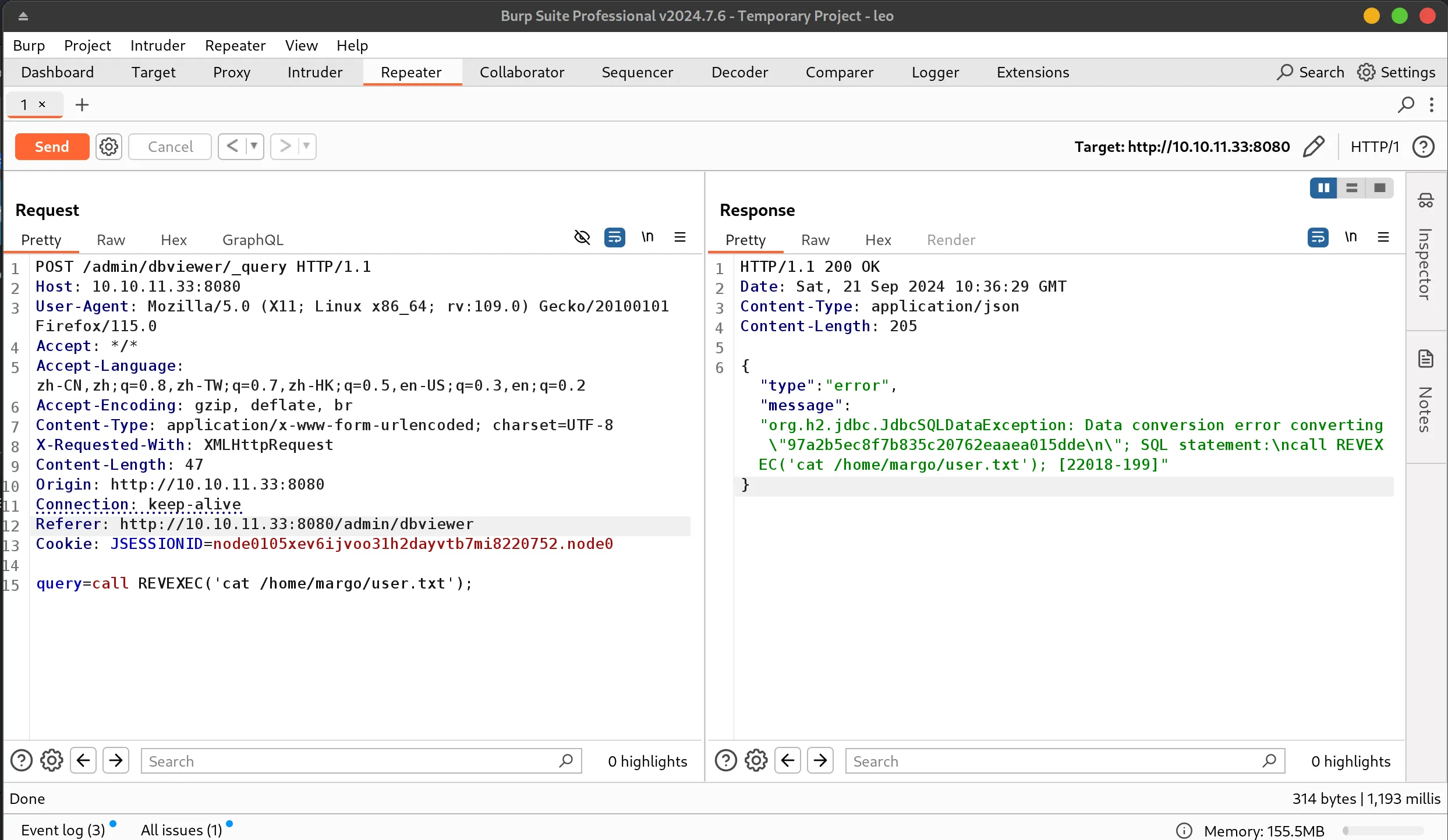Image resolution: width=1448 pixels, height=840 pixels.
Task: Go to next response search match
Action: (820, 760)
